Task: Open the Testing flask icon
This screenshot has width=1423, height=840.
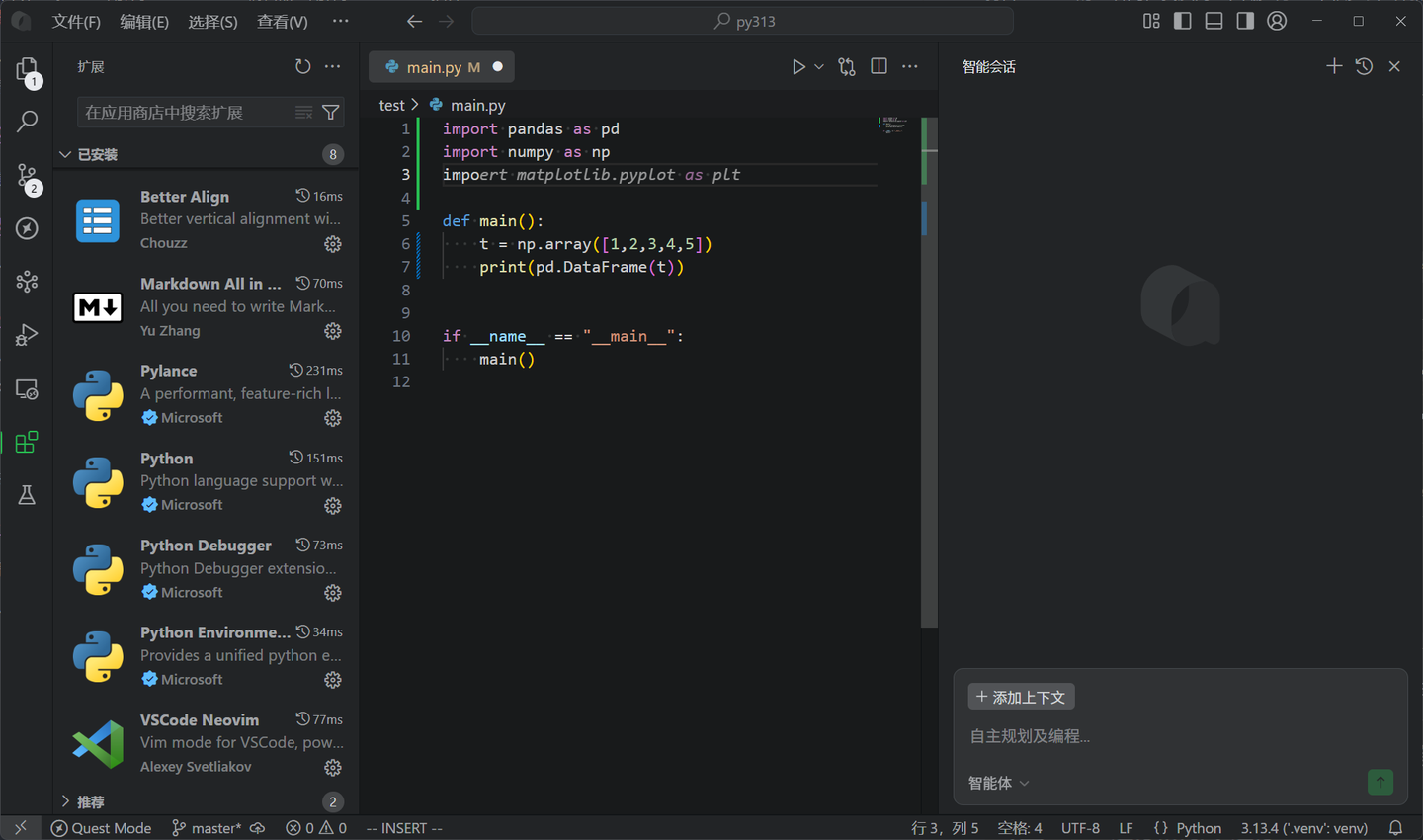Action: [27, 495]
